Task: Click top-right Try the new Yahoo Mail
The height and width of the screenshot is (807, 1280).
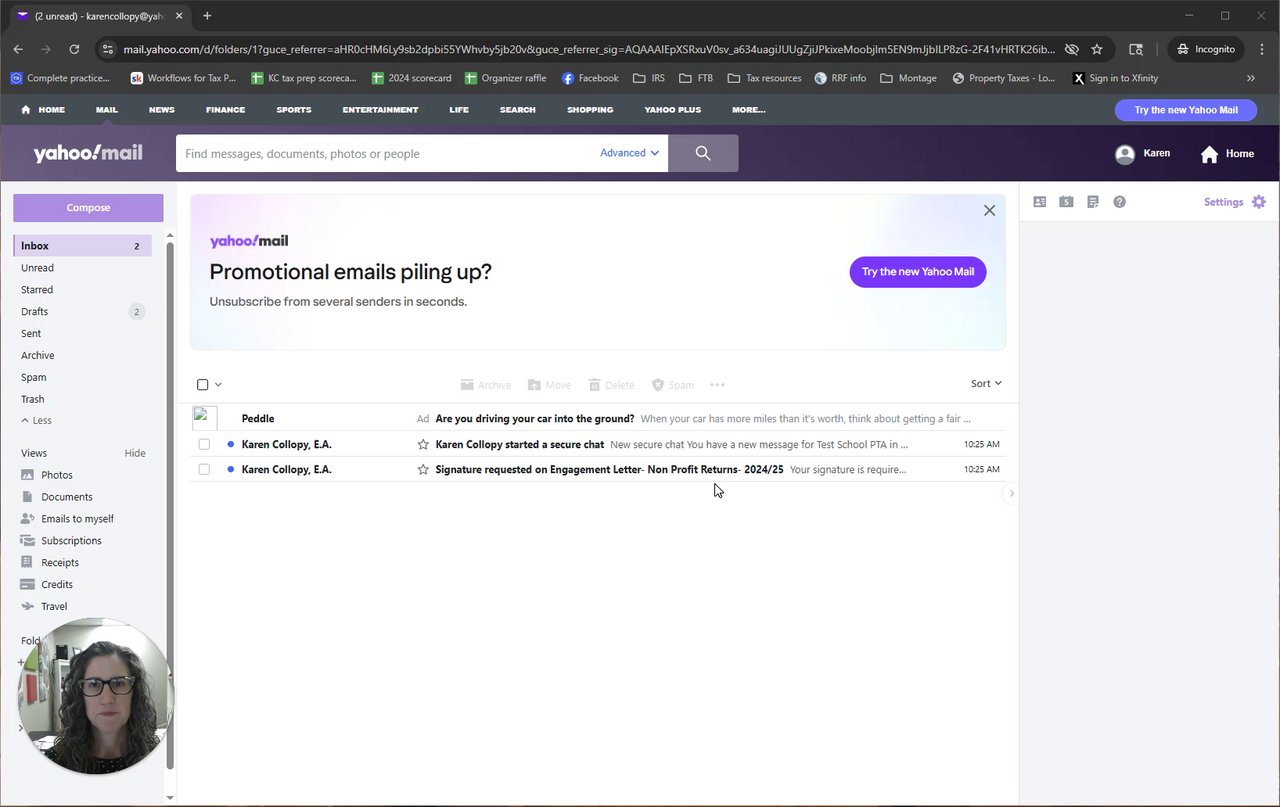Action: [x=1186, y=110]
